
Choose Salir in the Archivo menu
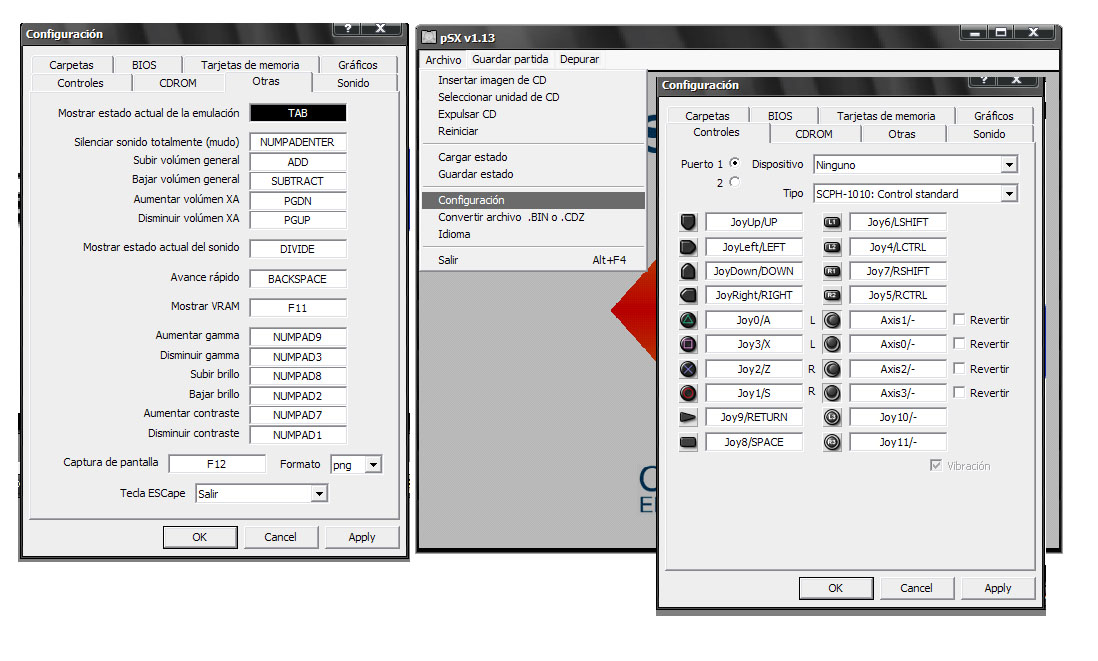533,260
